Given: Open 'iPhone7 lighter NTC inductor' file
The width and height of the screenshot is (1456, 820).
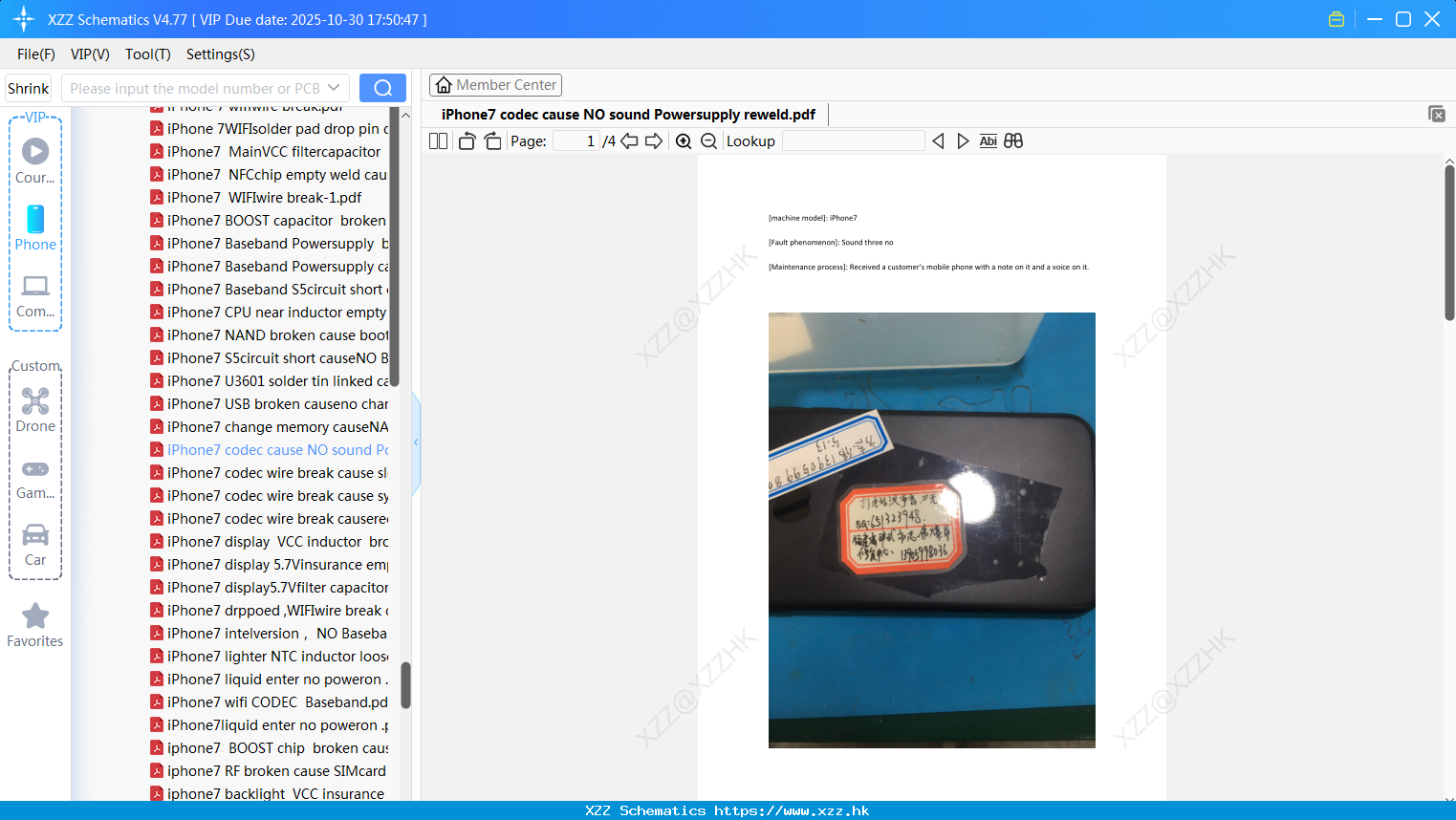Looking at the screenshot, I should (x=270, y=657).
